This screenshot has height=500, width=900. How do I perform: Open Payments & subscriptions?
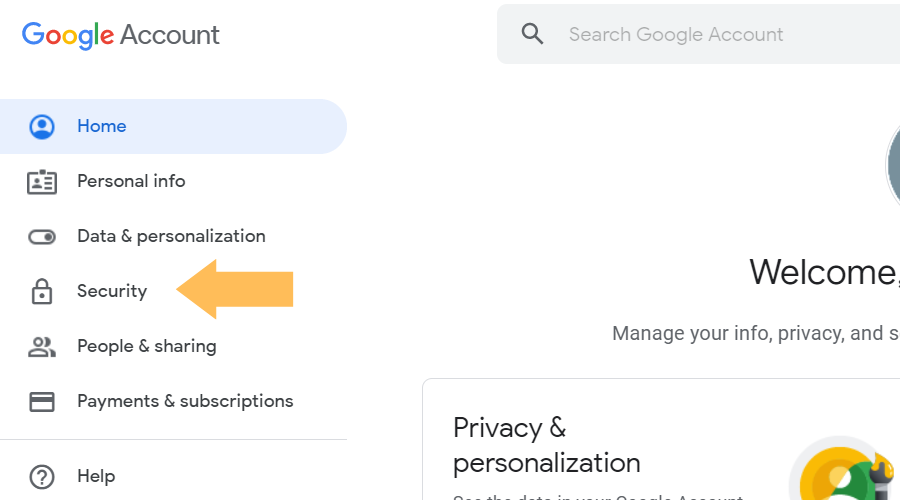(x=185, y=402)
